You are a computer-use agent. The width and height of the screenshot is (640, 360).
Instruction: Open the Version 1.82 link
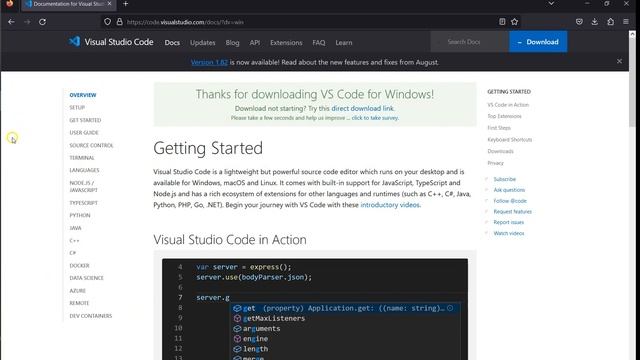(x=209, y=62)
